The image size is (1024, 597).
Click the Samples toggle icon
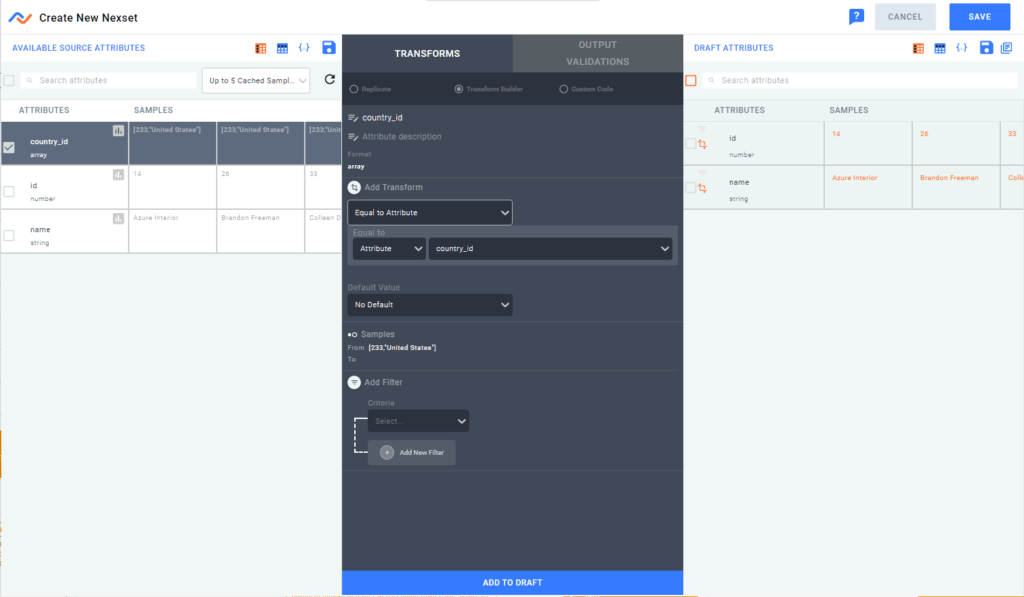[353, 334]
